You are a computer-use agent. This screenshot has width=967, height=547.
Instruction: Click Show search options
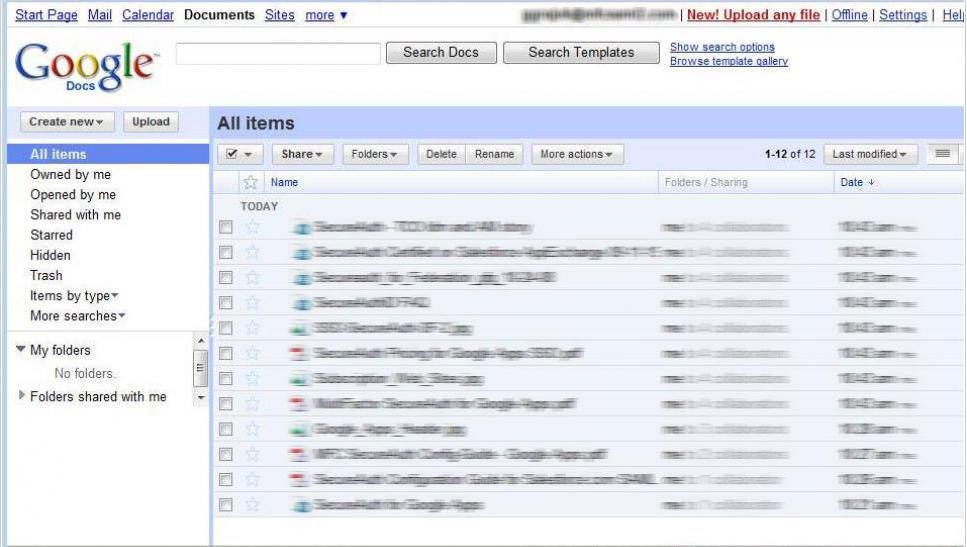pos(722,47)
